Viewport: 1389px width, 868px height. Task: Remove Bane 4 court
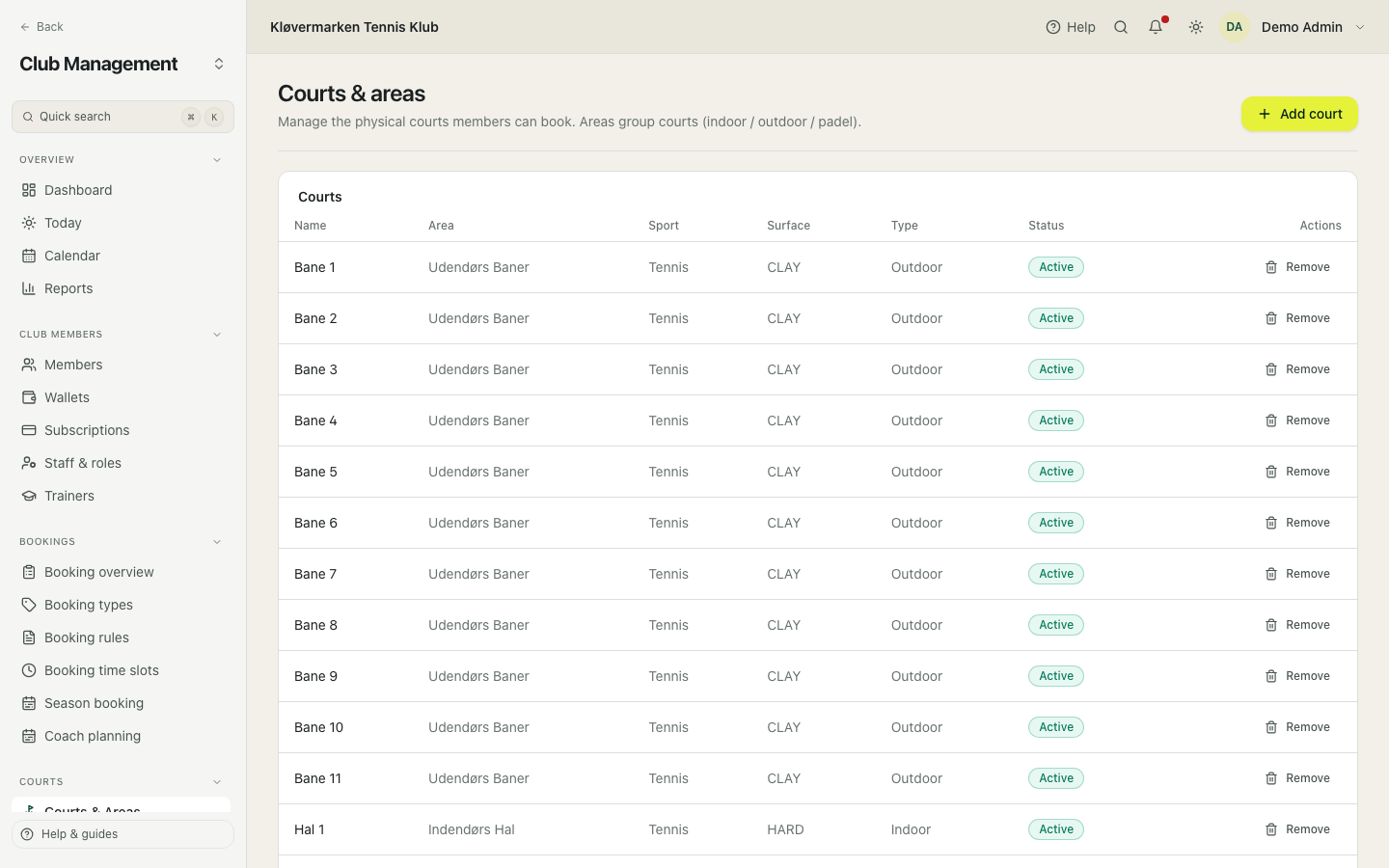pyautogui.click(x=1297, y=420)
